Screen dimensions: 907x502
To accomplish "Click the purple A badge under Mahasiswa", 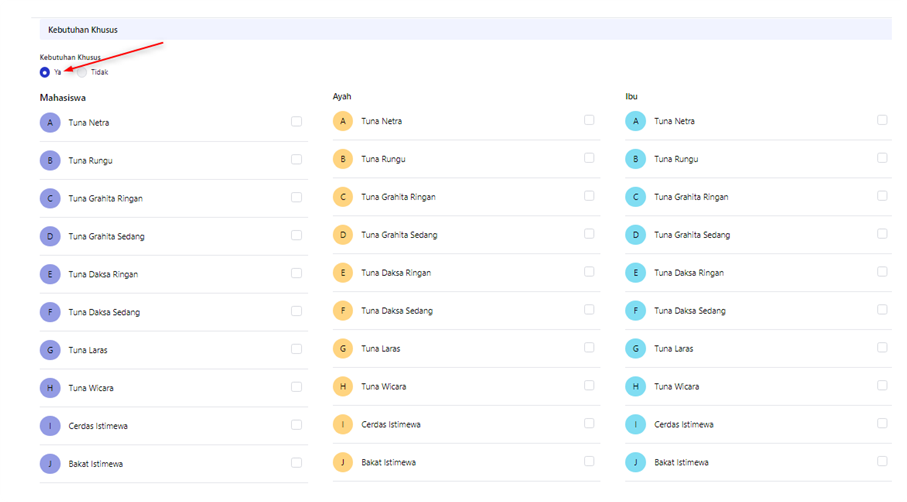I will pyautogui.click(x=50, y=123).
